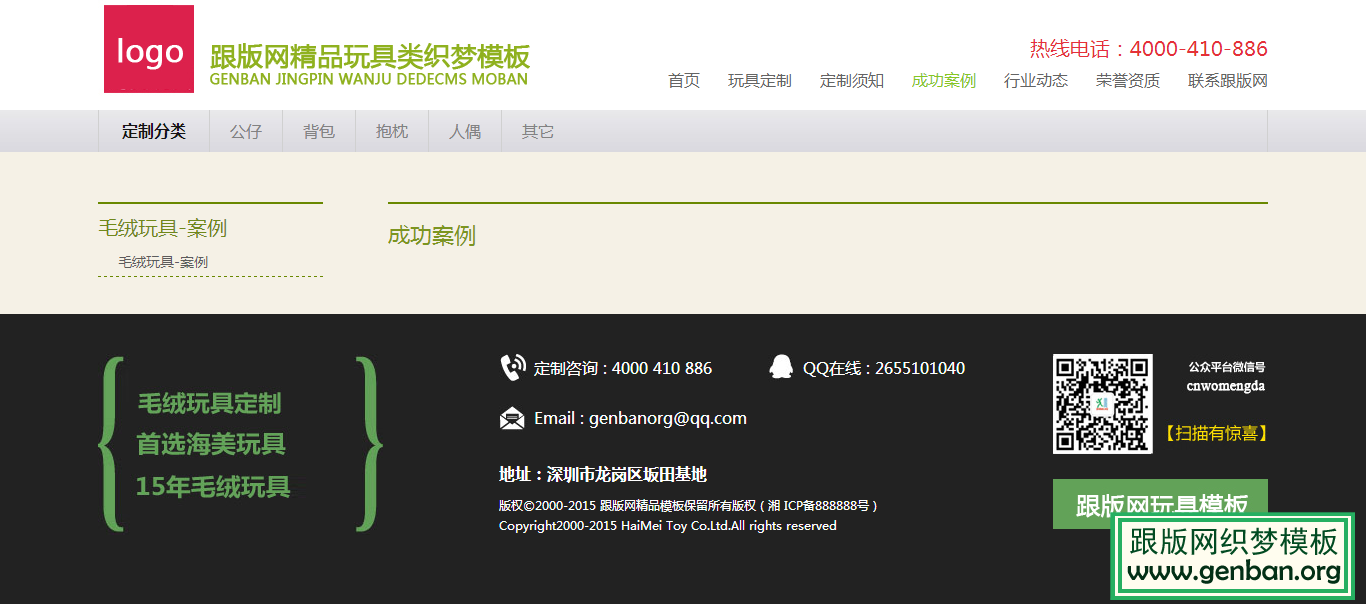1366x609 pixels.
Task: Click the 毛绒玩具-案例 sidebar sub-link
Action: [x=163, y=262]
